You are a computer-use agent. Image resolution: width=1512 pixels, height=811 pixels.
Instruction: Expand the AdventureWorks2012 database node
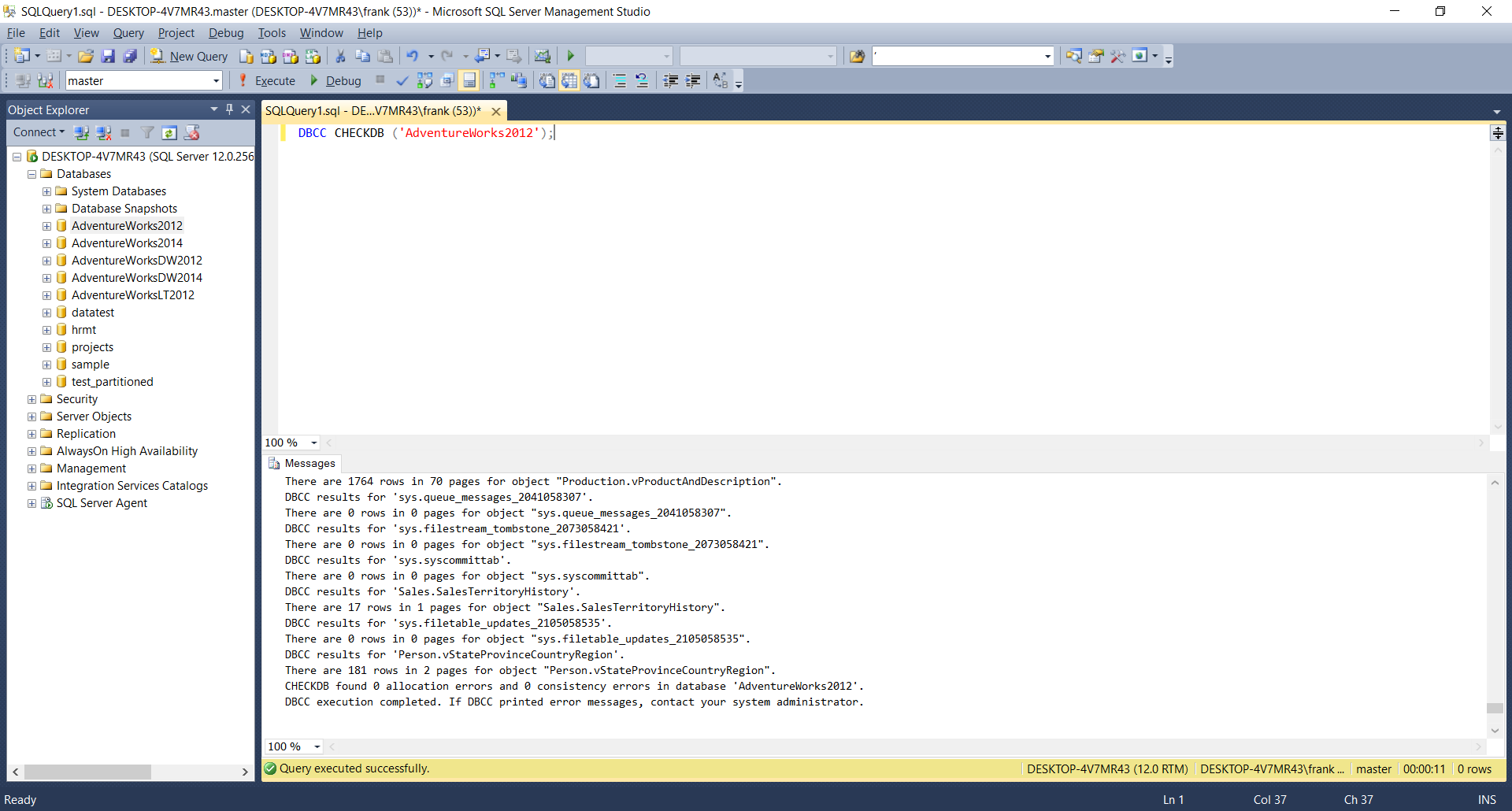[x=46, y=226]
